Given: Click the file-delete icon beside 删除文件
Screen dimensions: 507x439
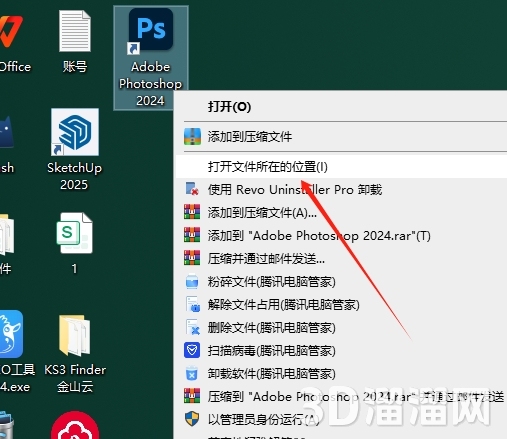Looking at the screenshot, I should [x=193, y=327].
